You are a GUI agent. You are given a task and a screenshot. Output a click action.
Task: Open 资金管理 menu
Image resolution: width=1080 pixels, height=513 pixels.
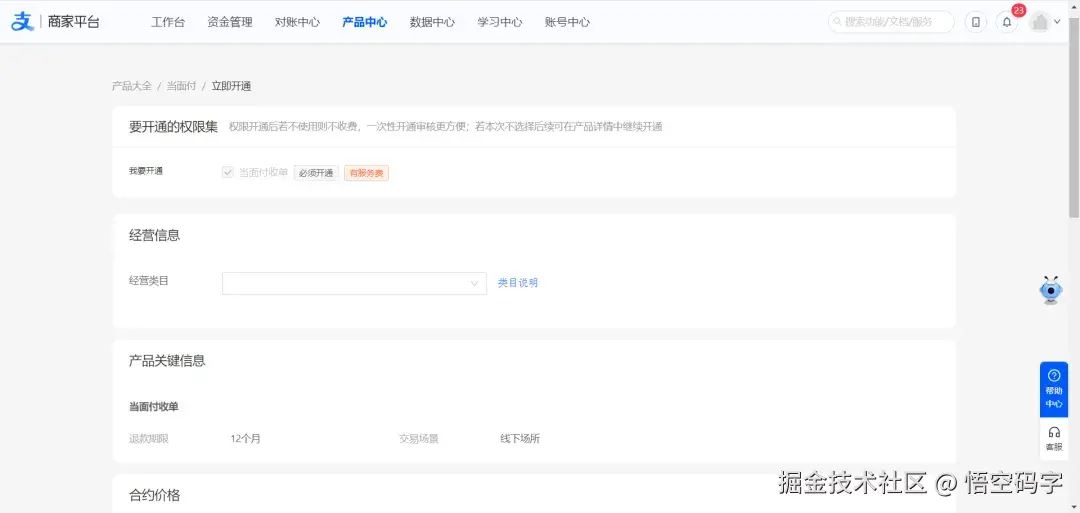tap(230, 22)
